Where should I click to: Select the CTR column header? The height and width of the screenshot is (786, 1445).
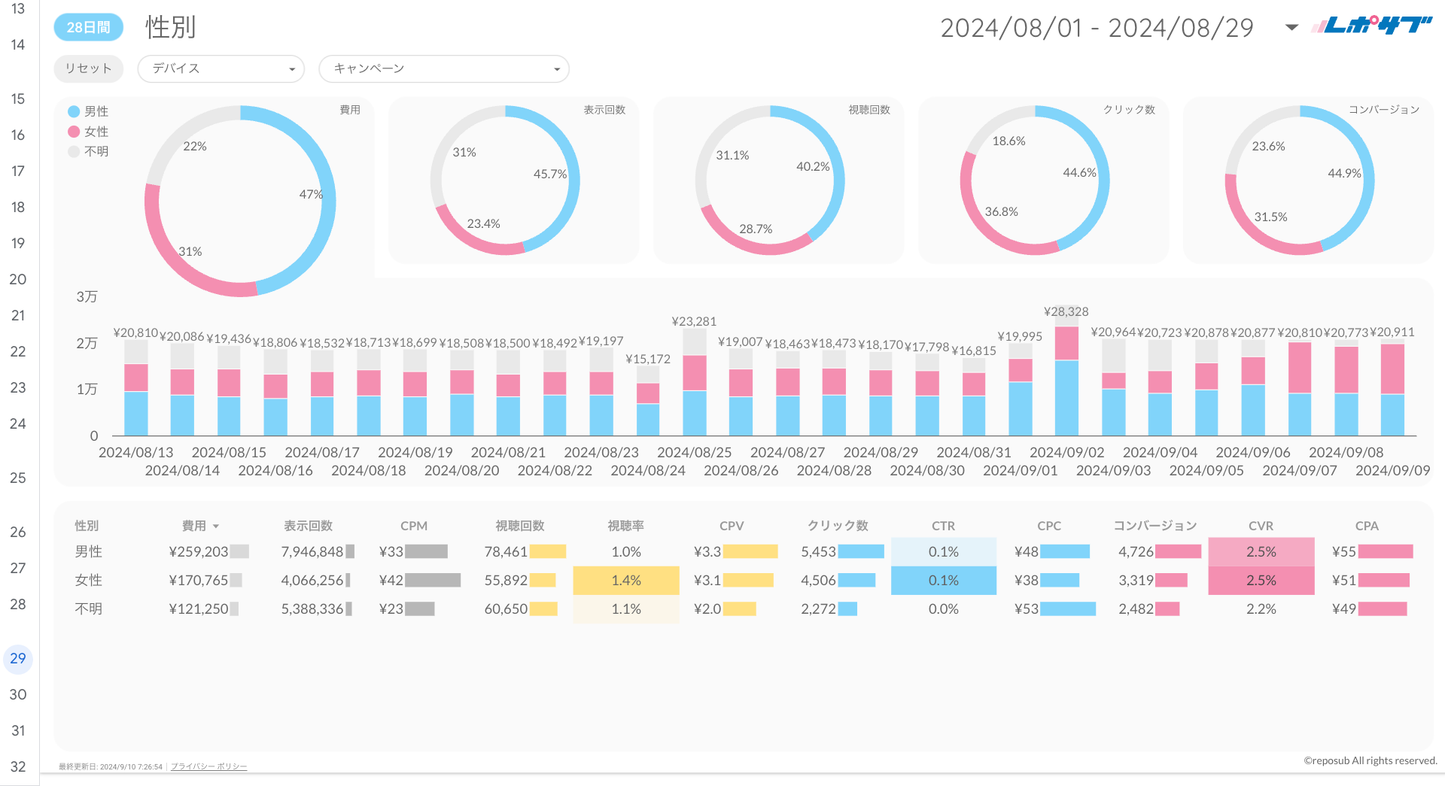[943, 526]
